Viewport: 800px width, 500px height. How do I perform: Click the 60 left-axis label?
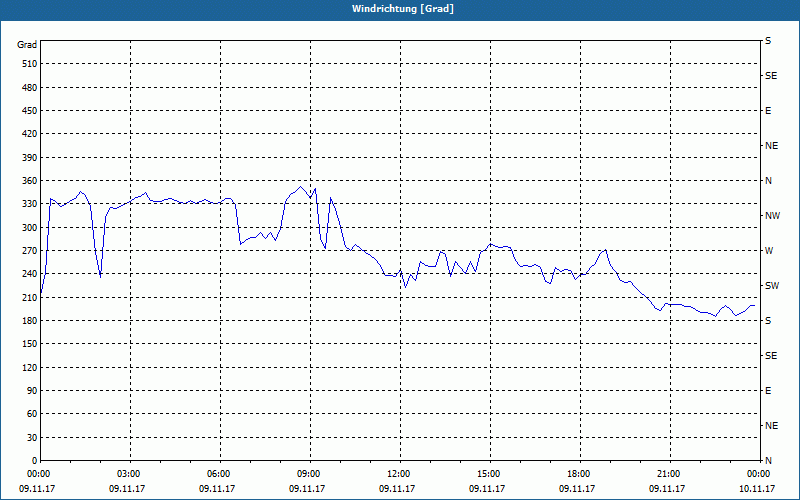pos(32,413)
